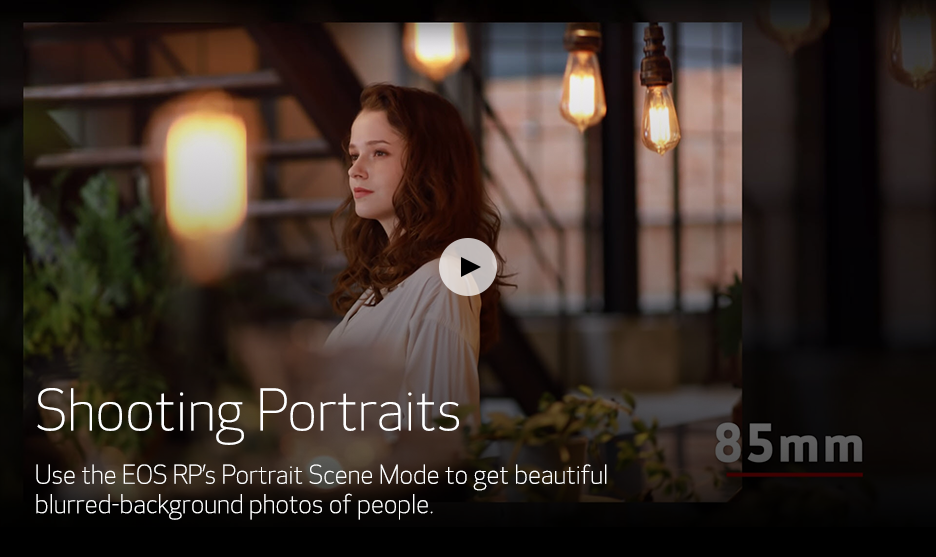Click the red underline beneath 85mm
936x557 pixels.
(x=794, y=474)
